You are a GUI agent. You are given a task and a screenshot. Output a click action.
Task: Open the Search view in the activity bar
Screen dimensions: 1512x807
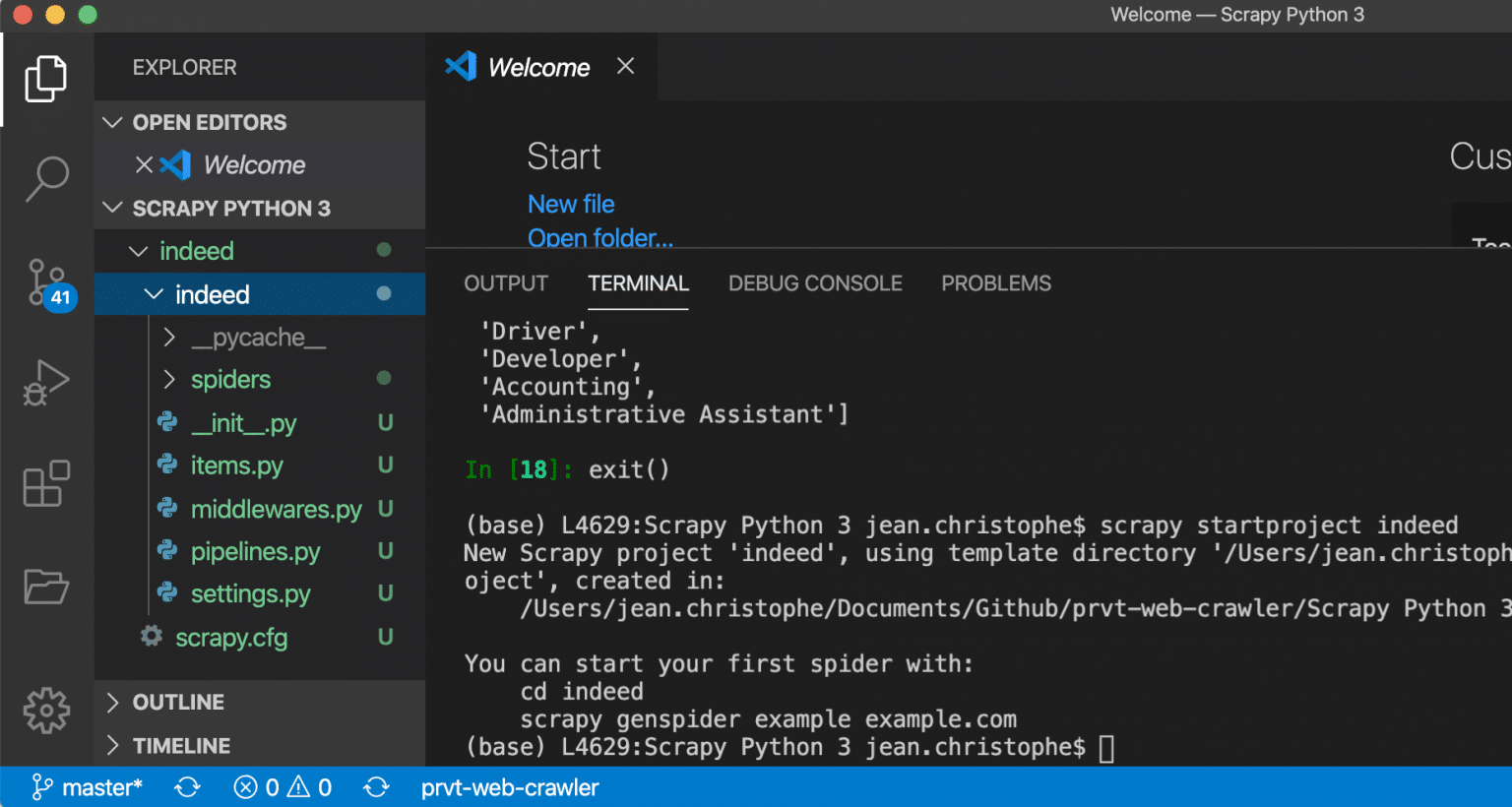pyautogui.click(x=45, y=177)
